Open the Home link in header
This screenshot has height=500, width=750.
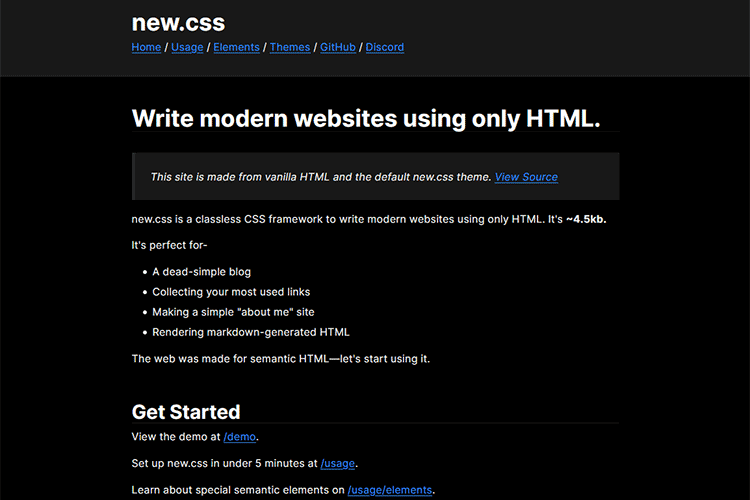point(146,47)
